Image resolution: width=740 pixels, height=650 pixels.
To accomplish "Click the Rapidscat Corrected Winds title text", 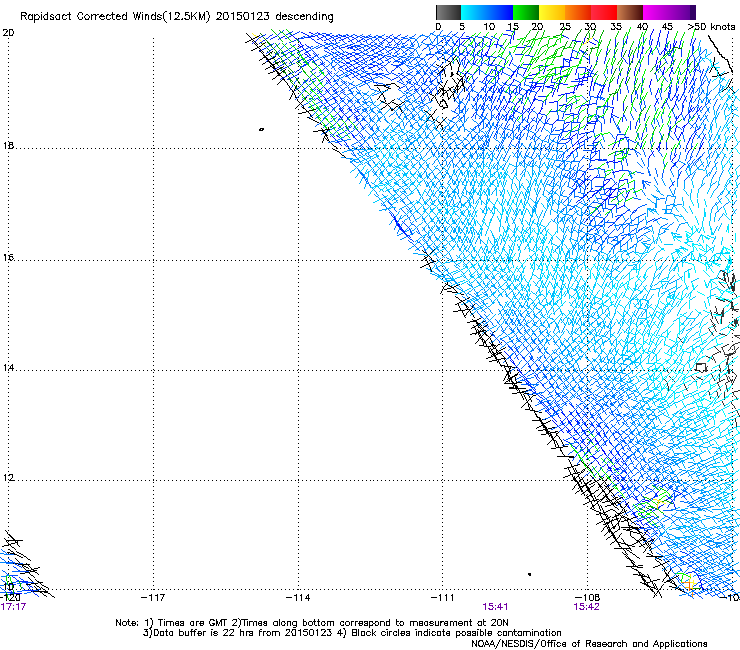I will point(177,17).
